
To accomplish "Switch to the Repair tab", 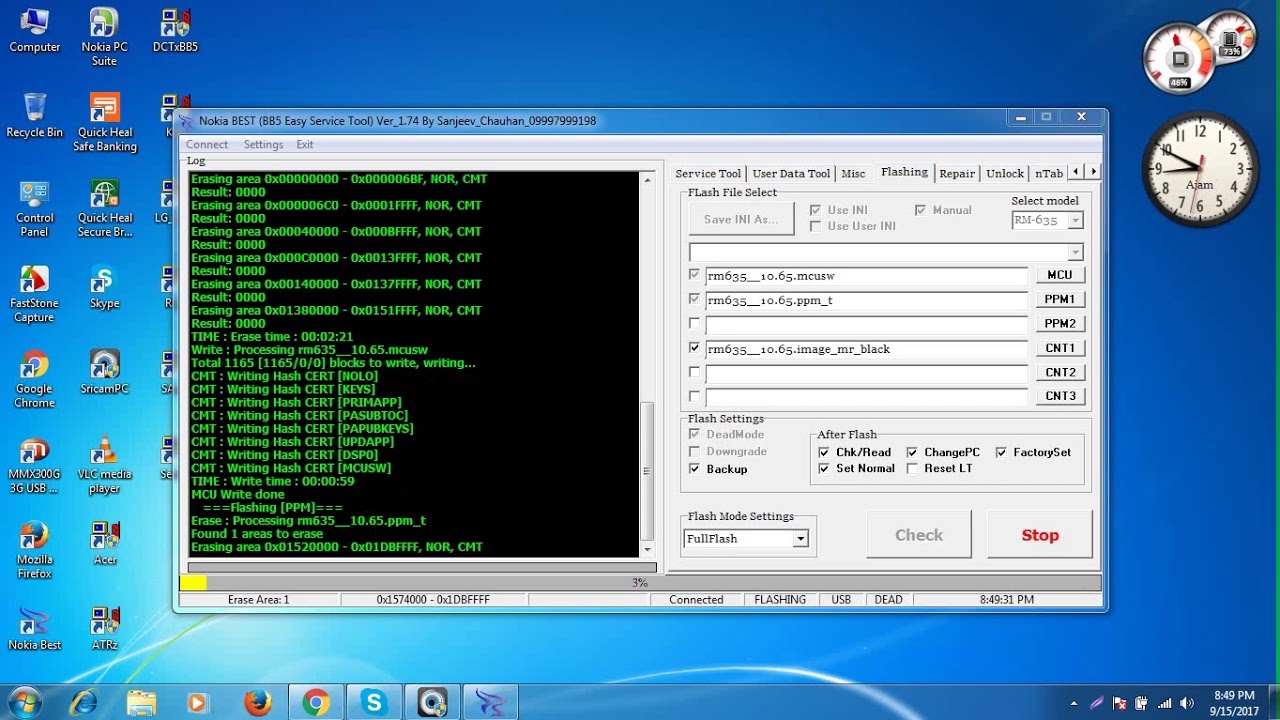I will coord(956,173).
